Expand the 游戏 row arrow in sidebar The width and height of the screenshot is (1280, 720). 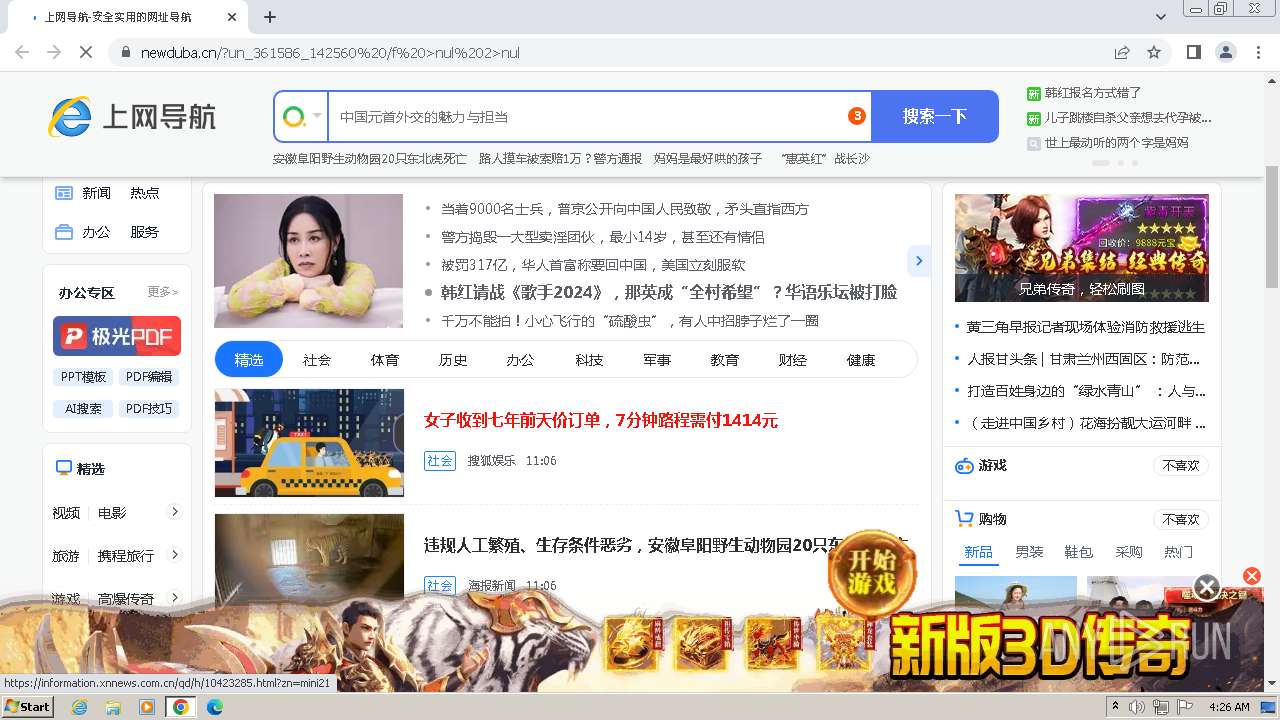[x=174, y=598]
